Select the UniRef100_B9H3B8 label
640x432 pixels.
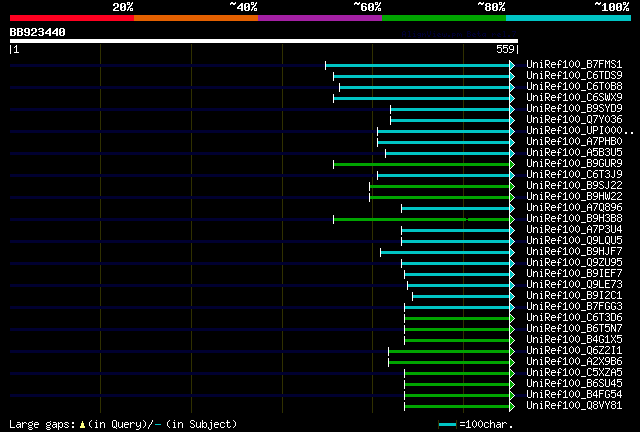574,218
